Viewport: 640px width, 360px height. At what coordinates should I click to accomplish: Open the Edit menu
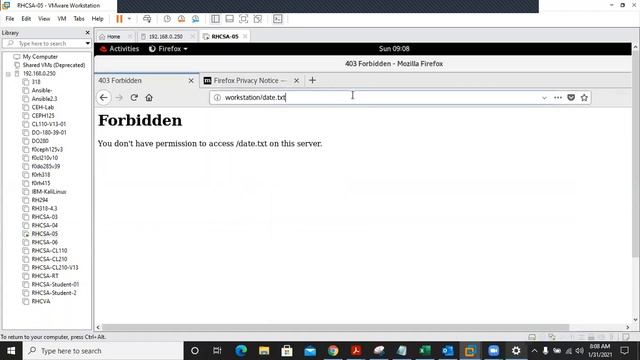(x=26, y=19)
